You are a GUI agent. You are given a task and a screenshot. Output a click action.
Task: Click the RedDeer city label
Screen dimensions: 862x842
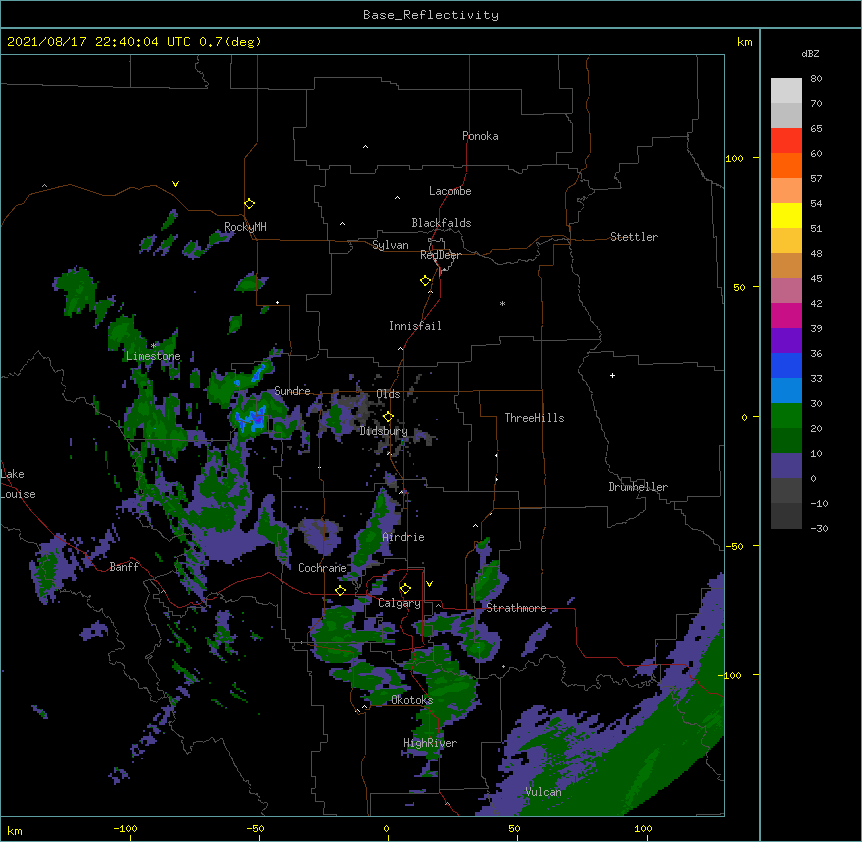coord(440,255)
